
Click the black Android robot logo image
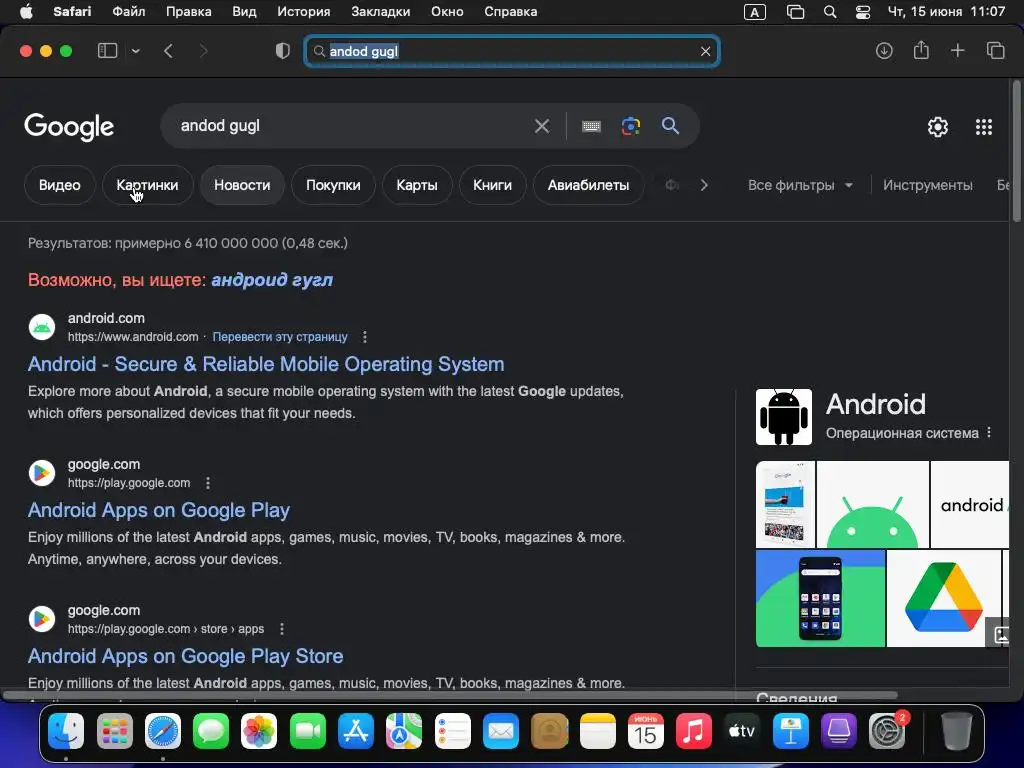[x=784, y=417]
